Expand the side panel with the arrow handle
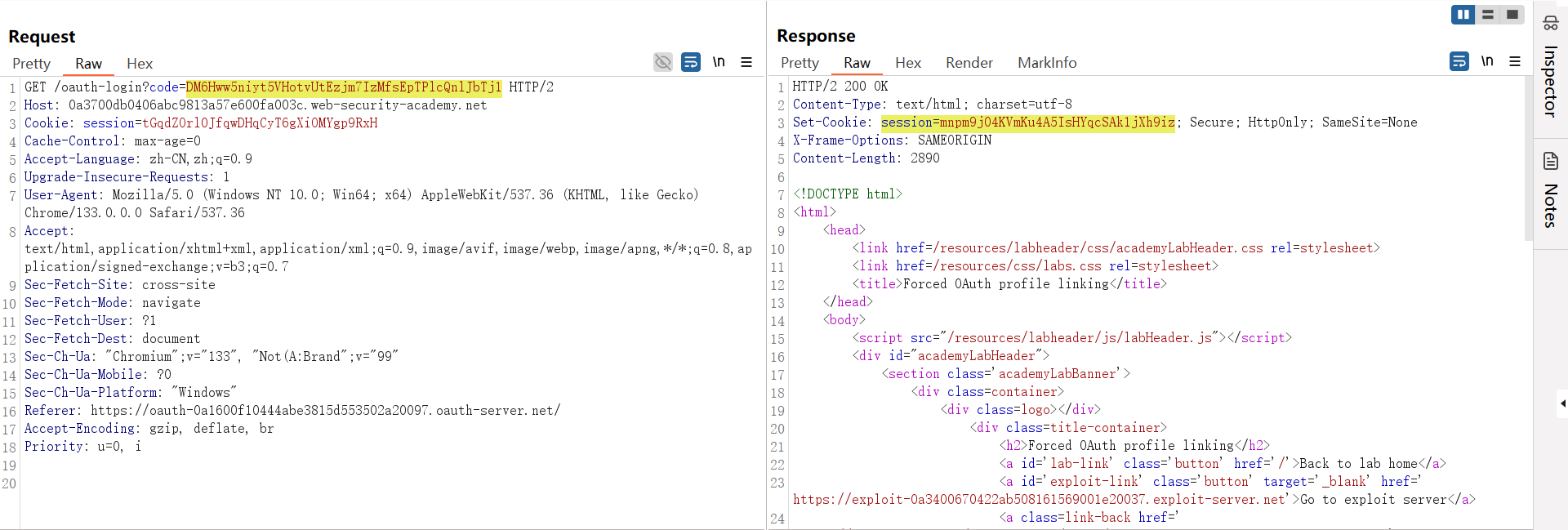This screenshot has width=1568, height=530. (1562, 403)
